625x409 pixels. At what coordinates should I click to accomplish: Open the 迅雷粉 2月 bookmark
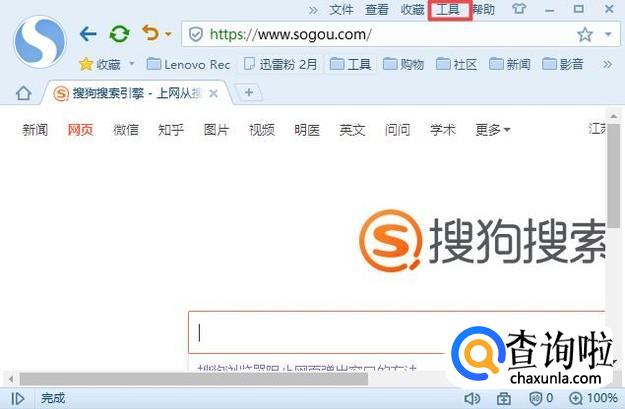pos(281,64)
